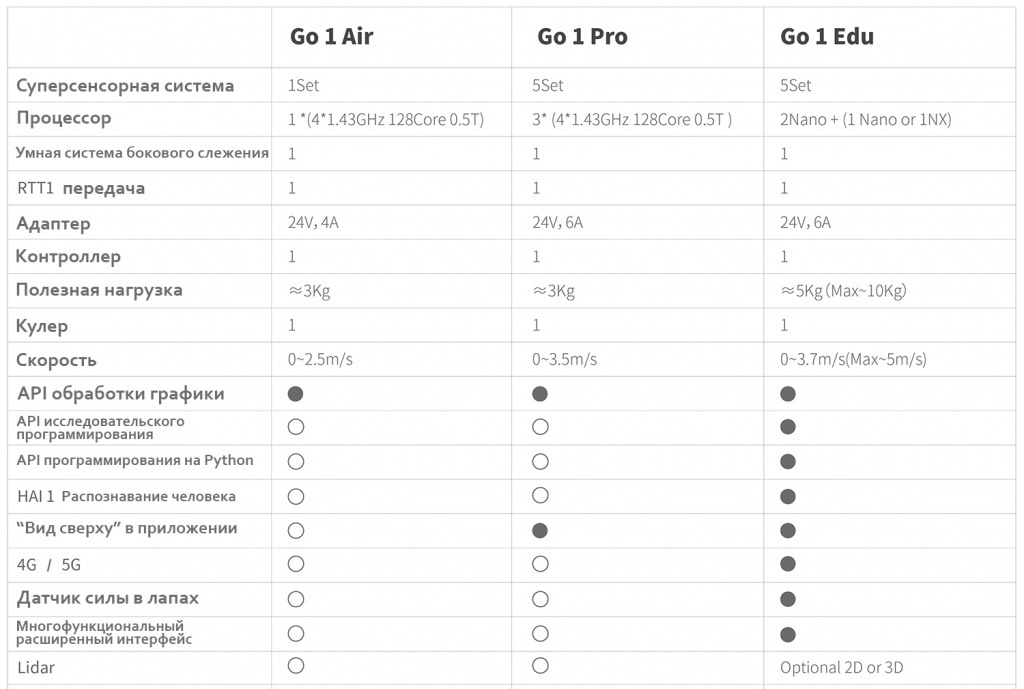
Task: Click filled dot for Go 1 Edu research API
Action: 788,427
